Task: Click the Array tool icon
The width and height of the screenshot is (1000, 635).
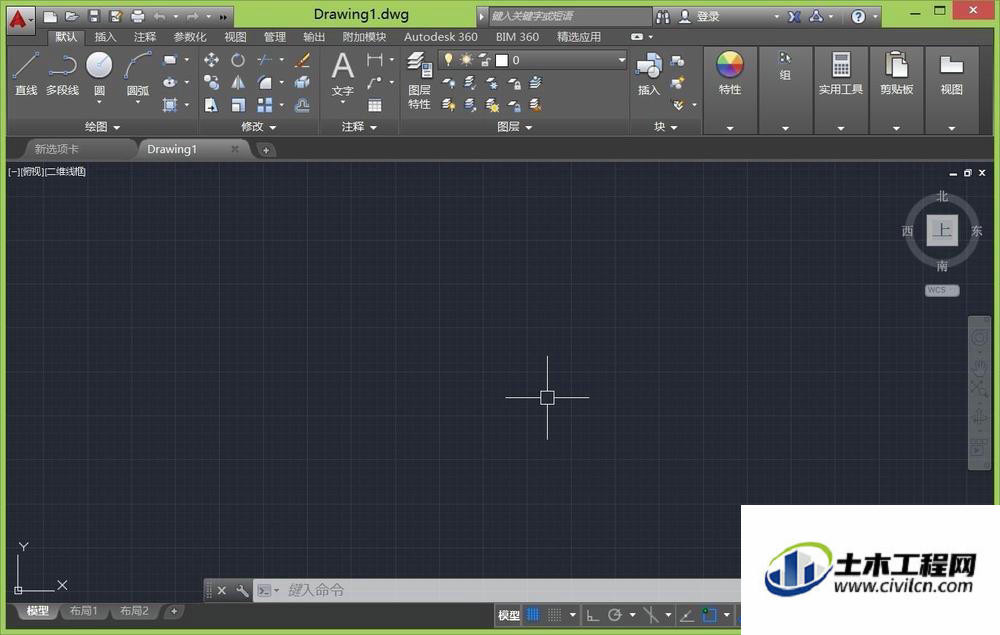Action: 265,105
